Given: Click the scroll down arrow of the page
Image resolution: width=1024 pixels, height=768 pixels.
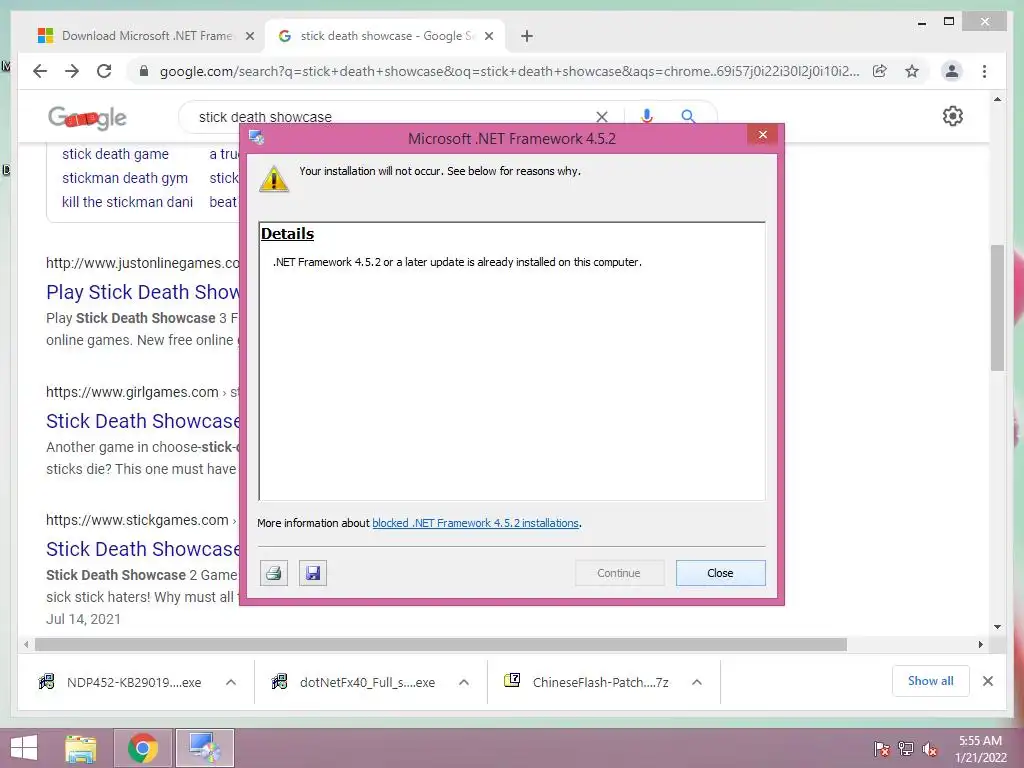Looking at the screenshot, I should [x=997, y=627].
